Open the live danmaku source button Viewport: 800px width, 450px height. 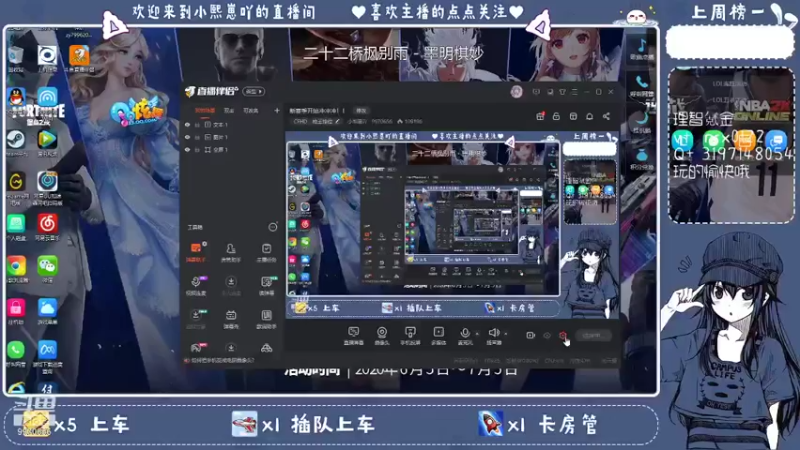[x=353, y=336]
